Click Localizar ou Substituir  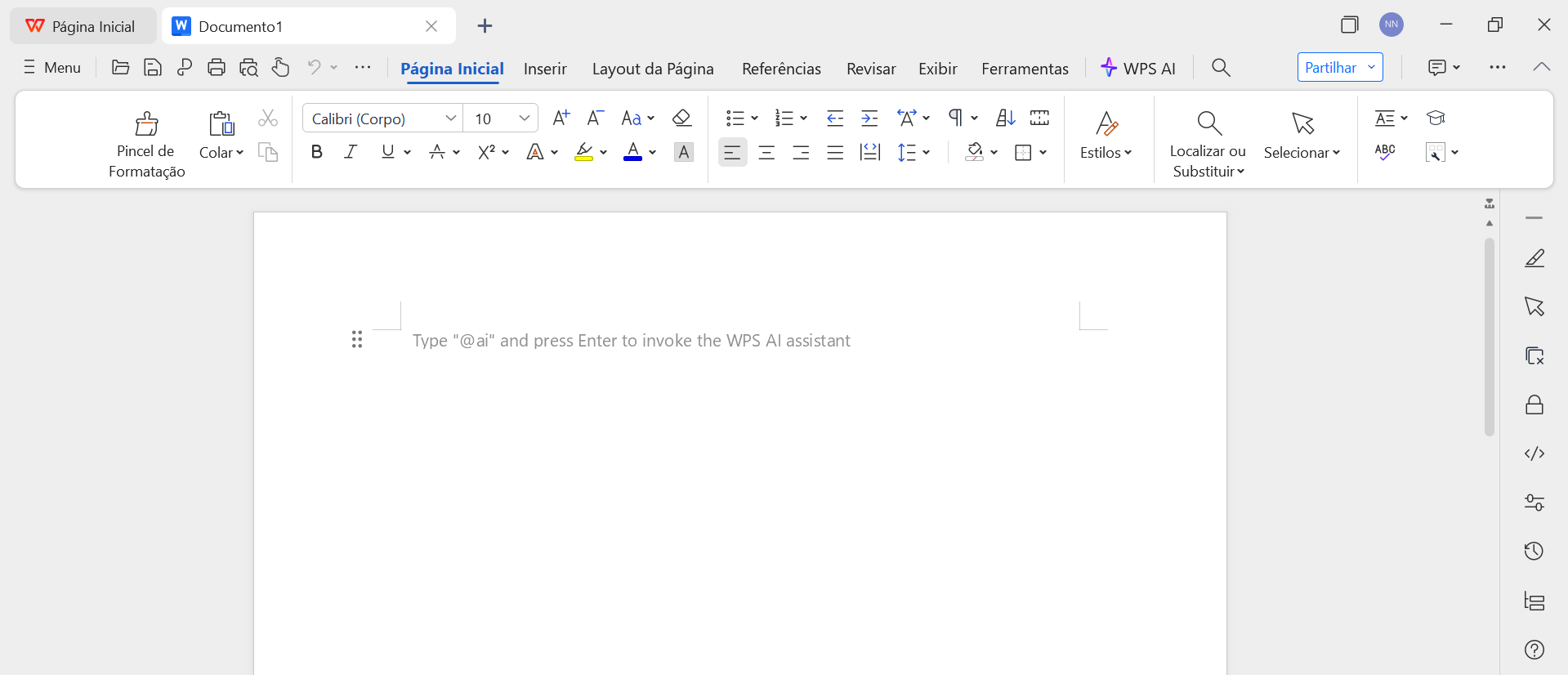click(x=1208, y=145)
